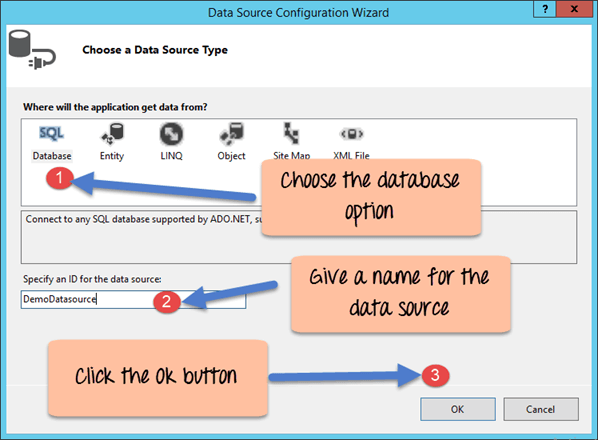Click the Database label under SQL icon
598x440 pixels.
click(x=52, y=156)
